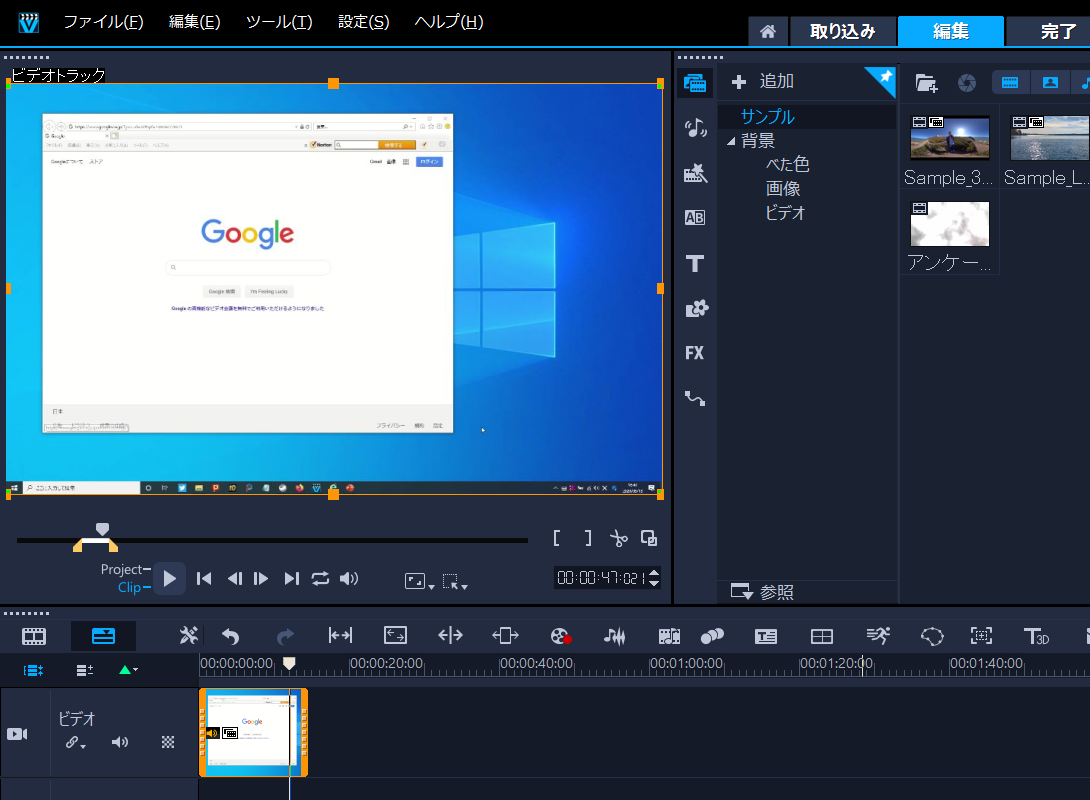Image resolution: width=1090 pixels, height=800 pixels.
Task: Split clip with the scissors icon
Action: 618,538
